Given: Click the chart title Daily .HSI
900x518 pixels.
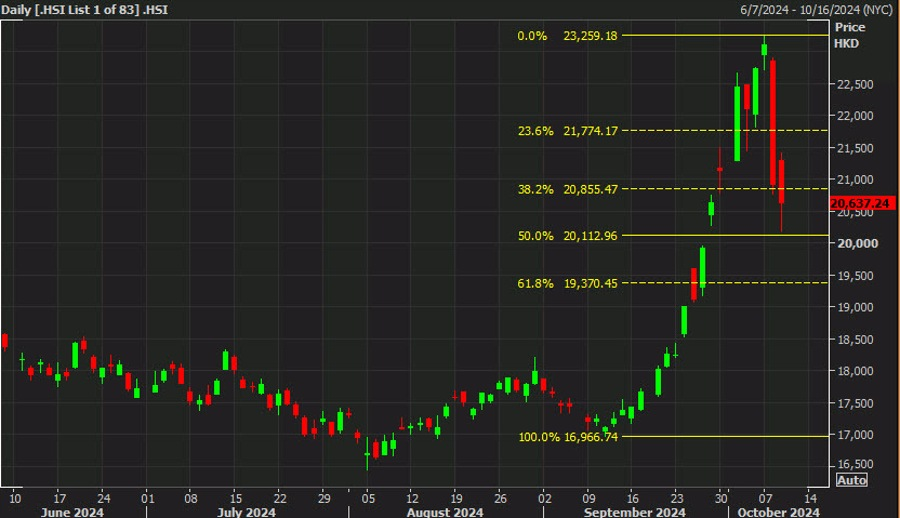Looking at the screenshot, I should click(x=85, y=10).
